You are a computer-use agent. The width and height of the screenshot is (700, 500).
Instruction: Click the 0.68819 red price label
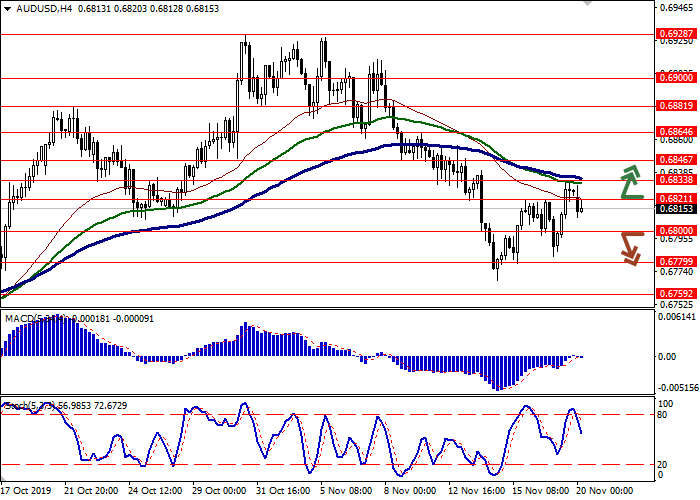coord(675,105)
